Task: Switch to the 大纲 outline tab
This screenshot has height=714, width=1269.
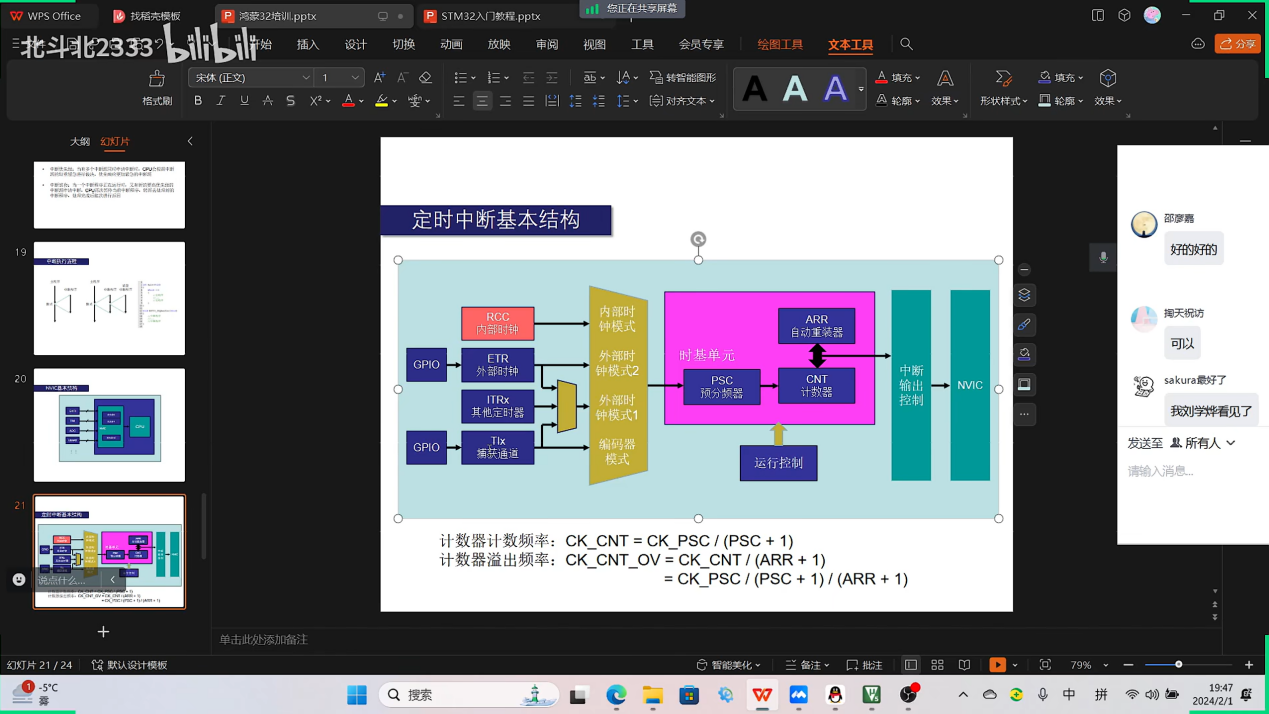Action: click(x=80, y=142)
